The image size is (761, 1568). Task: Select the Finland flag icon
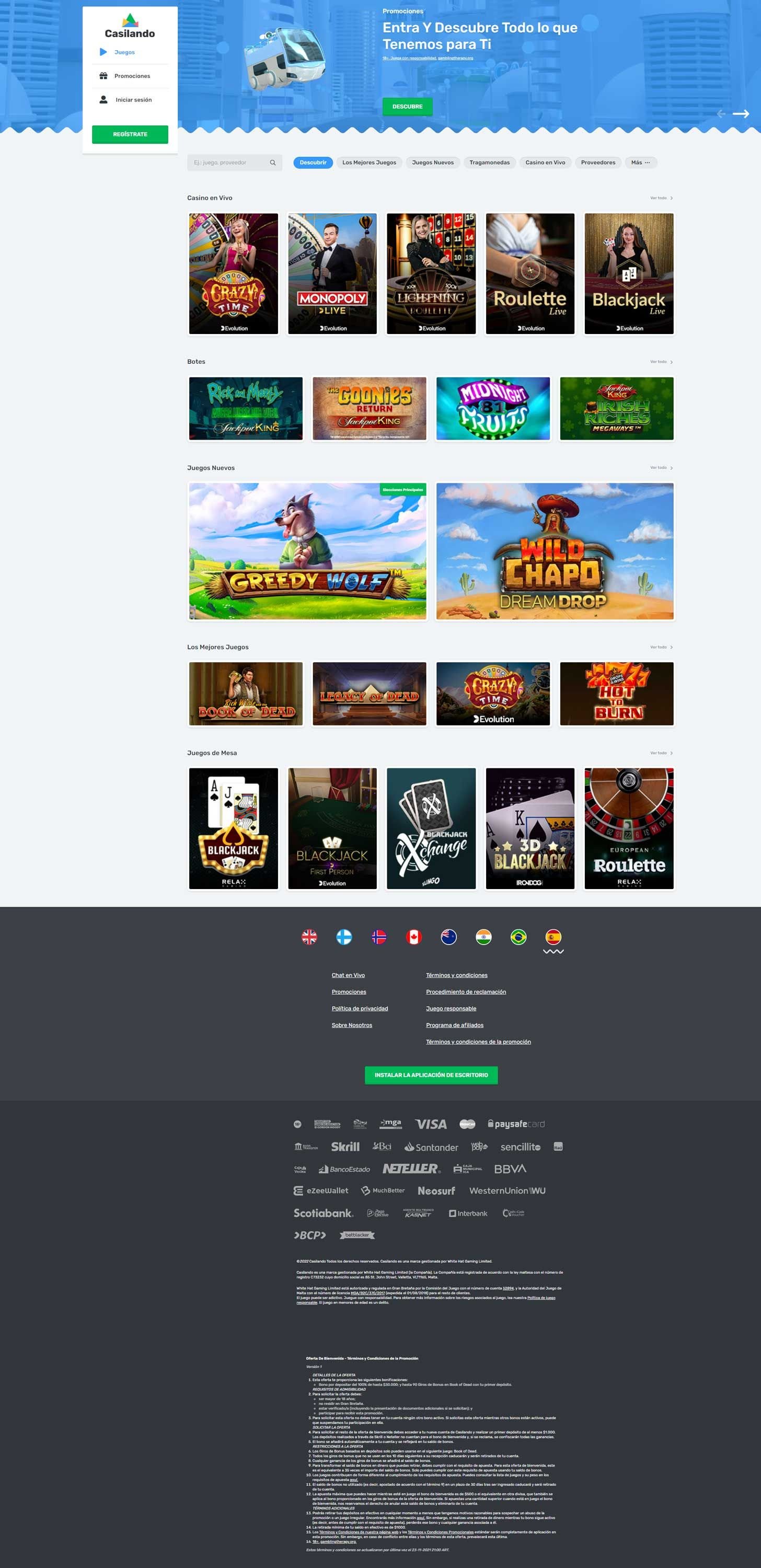tap(344, 937)
